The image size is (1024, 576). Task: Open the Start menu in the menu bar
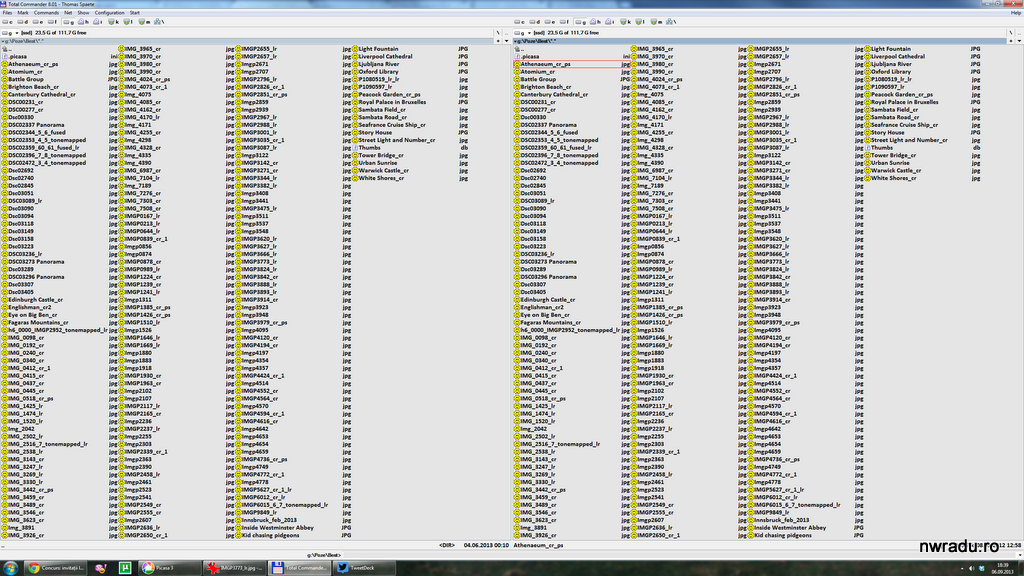[135, 12]
